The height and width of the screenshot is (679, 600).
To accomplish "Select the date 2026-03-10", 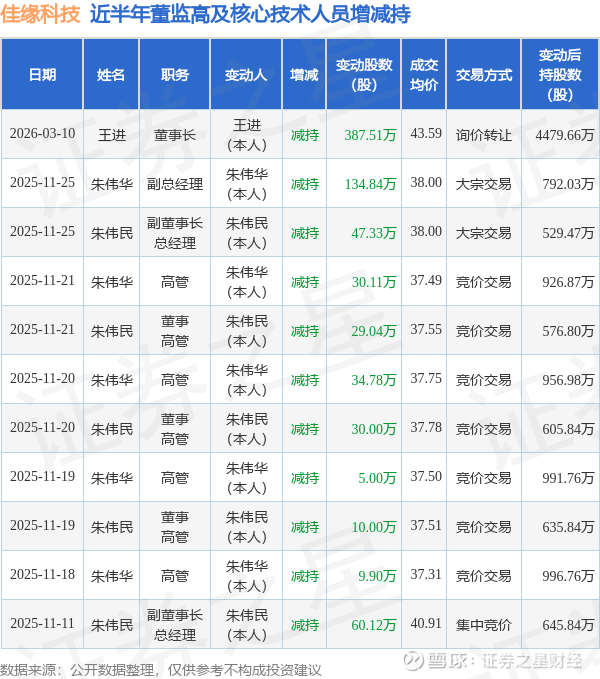I will (x=42, y=133).
